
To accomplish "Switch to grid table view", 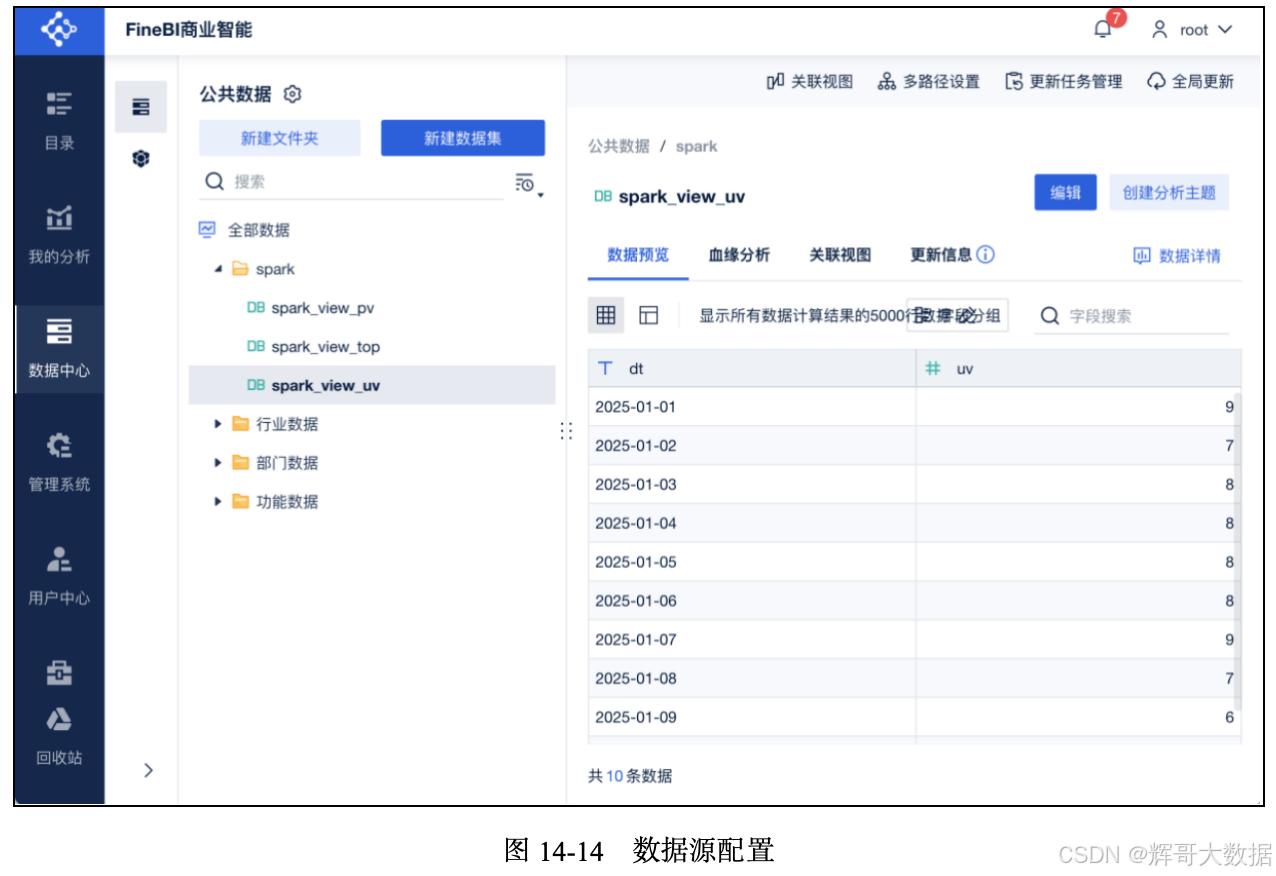I will click(x=606, y=315).
